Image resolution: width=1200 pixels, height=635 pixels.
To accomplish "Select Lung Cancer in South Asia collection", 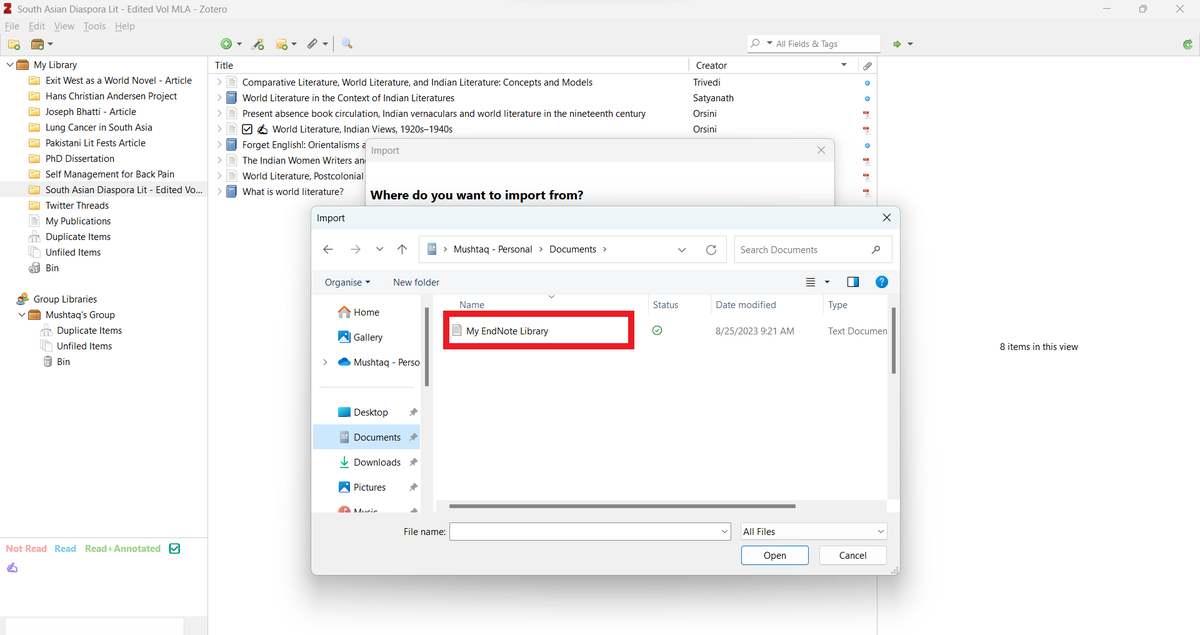I will tap(99, 127).
